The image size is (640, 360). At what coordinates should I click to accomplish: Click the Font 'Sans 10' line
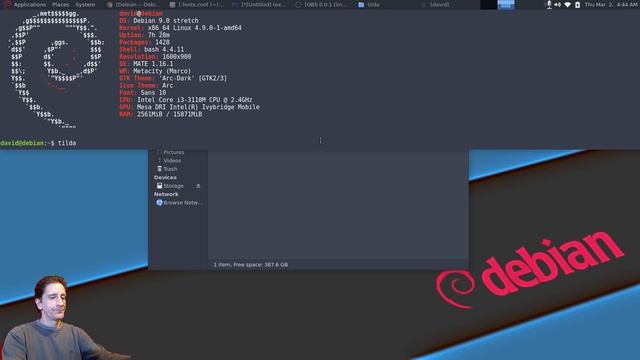153,93
